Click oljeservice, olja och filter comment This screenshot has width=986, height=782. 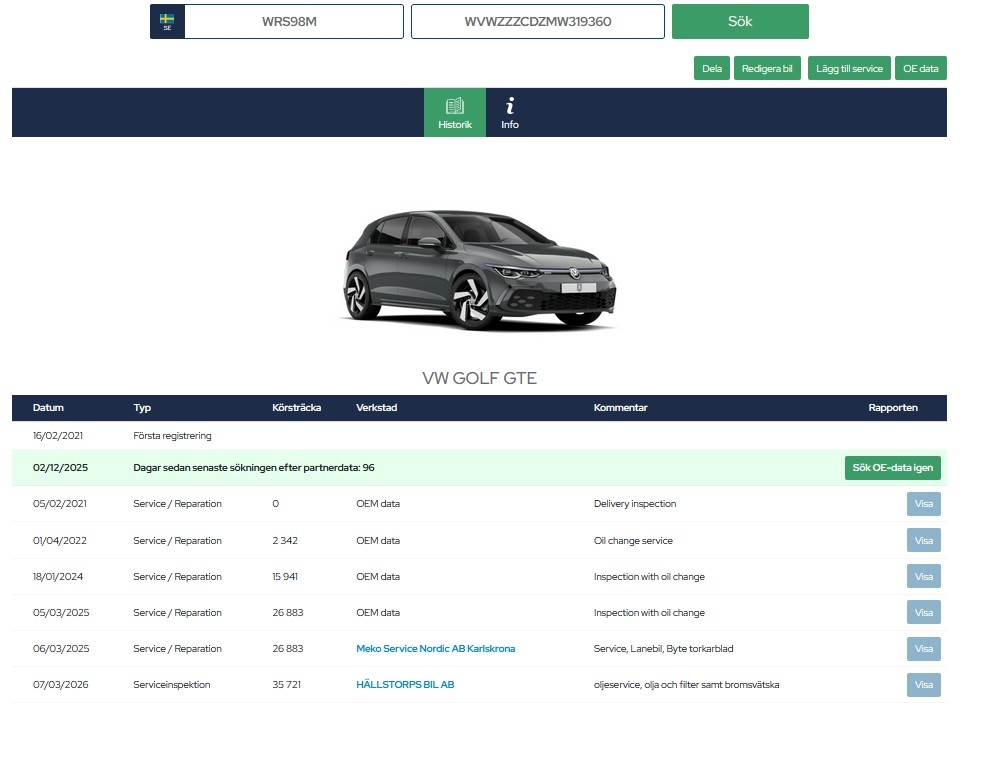[x=686, y=685]
